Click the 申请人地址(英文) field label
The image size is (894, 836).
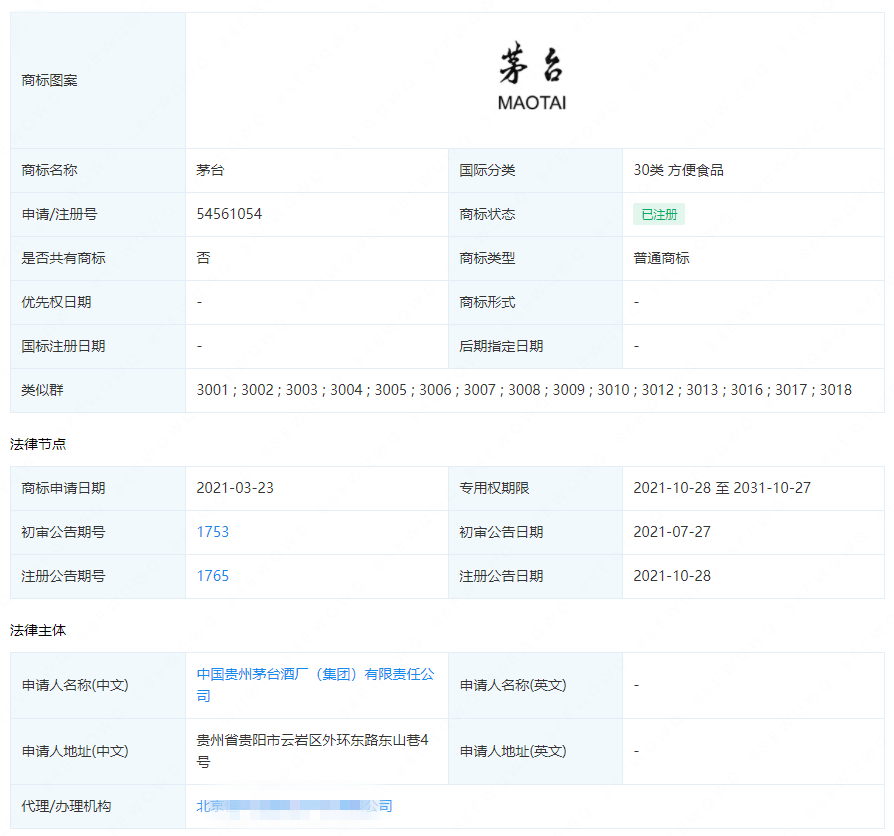click(513, 751)
